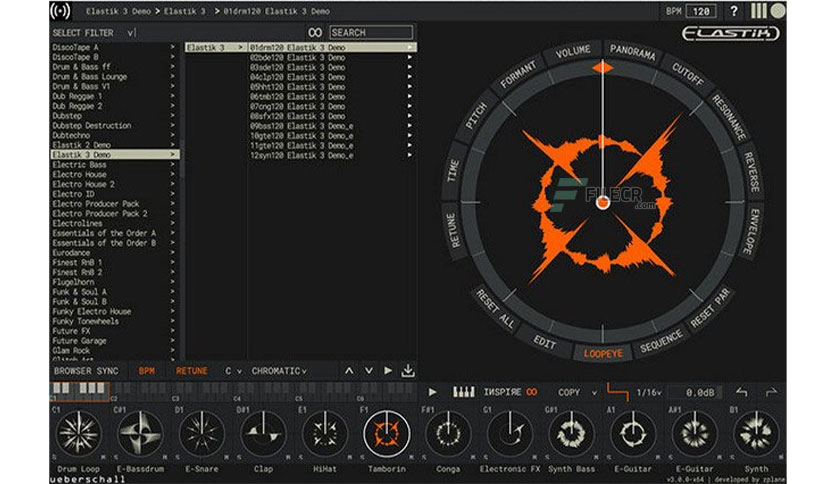Open the 1/16 grid resolution dropdown

point(648,393)
